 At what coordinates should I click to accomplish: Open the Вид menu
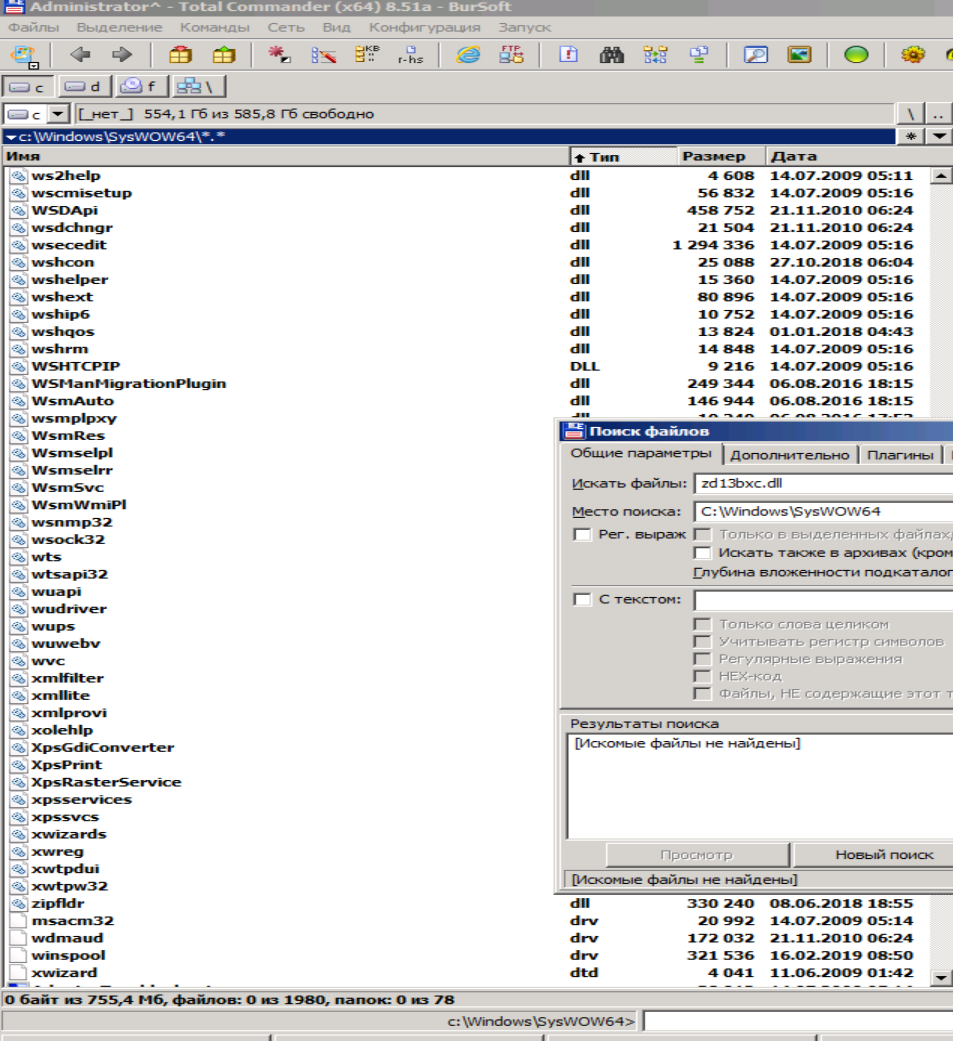336,27
